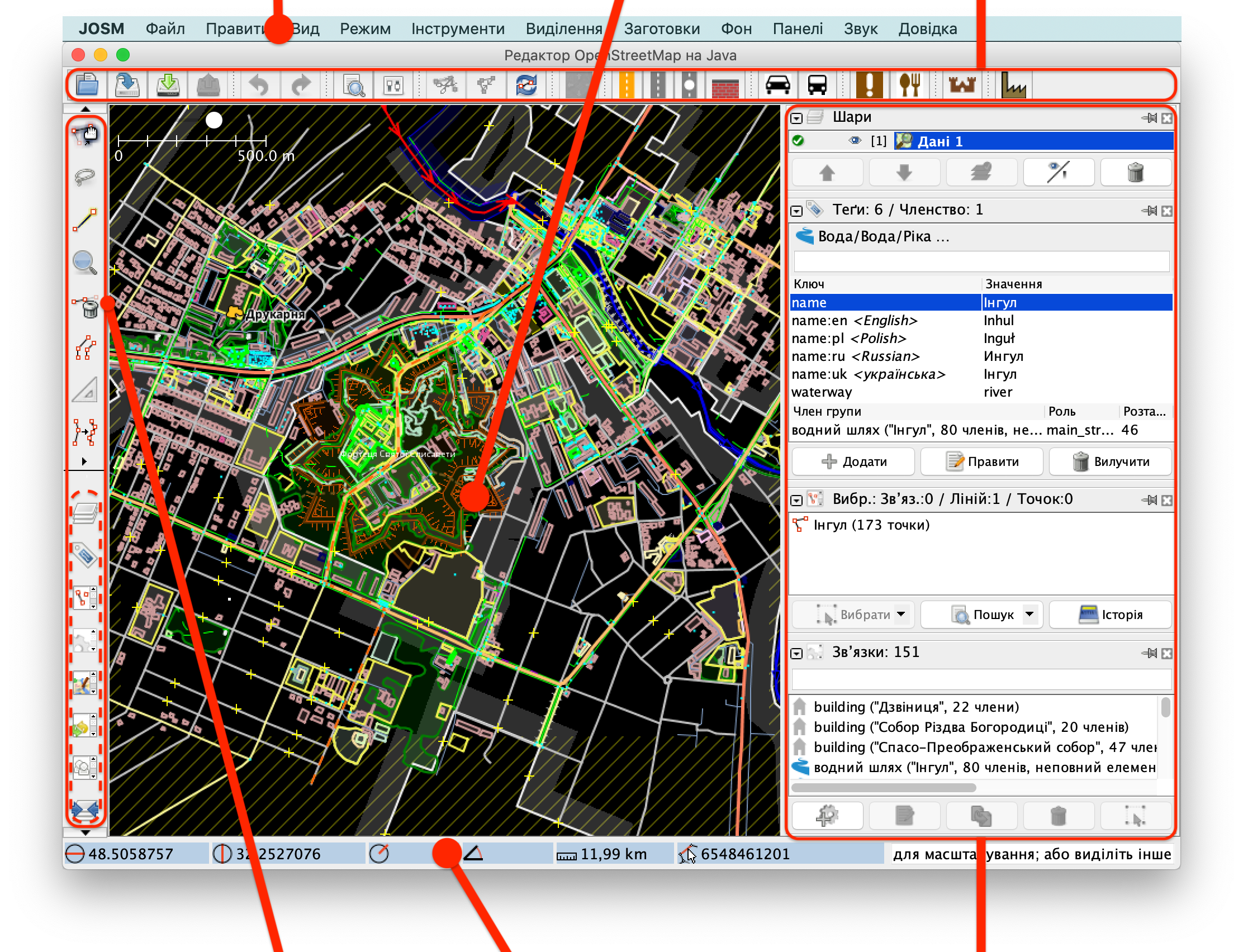Select the Lasso selection tool
1243x952 pixels.
(85, 177)
